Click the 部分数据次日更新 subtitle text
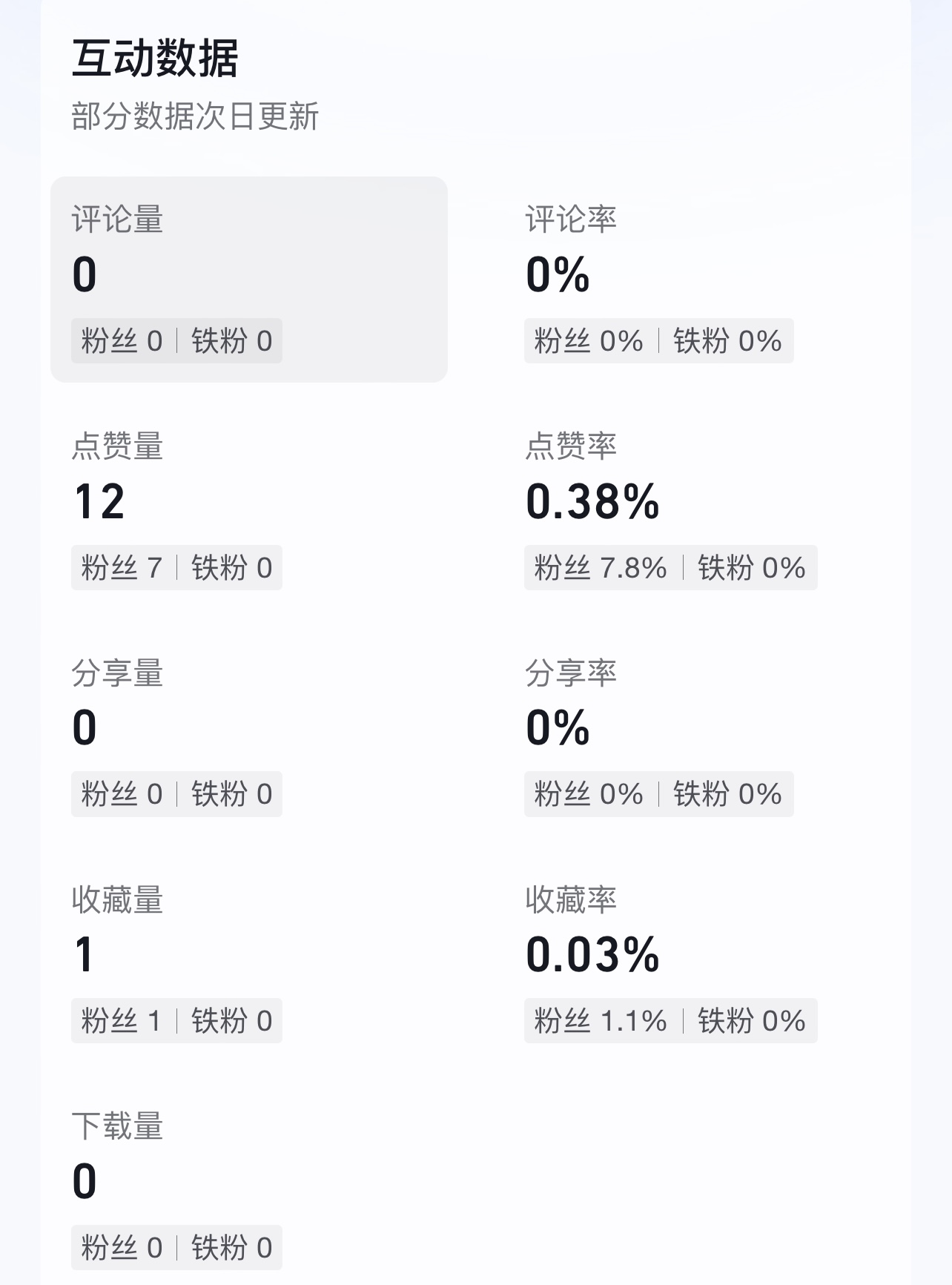 click(x=195, y=116)
